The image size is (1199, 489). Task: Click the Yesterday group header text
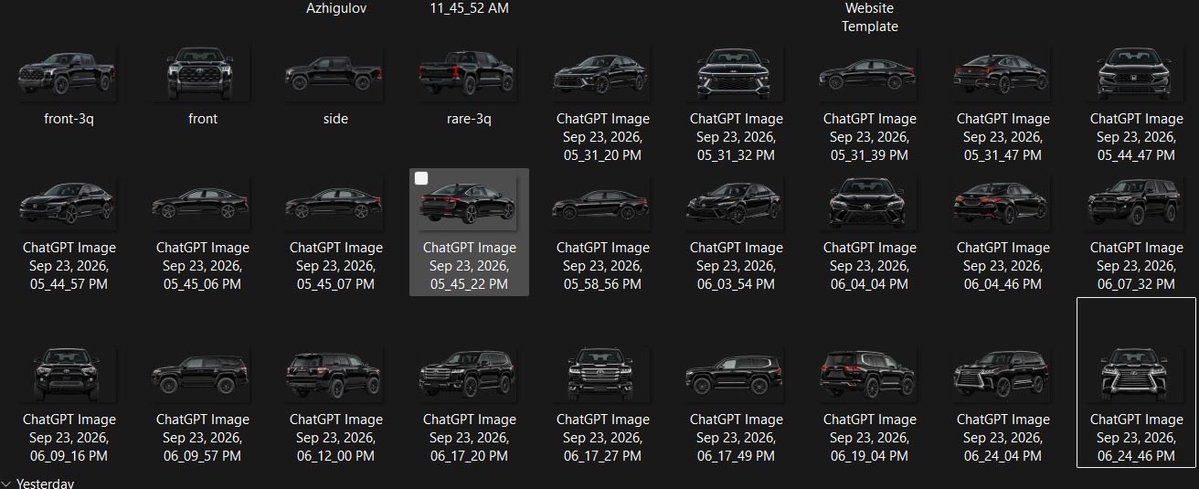[x=45, y=484]
